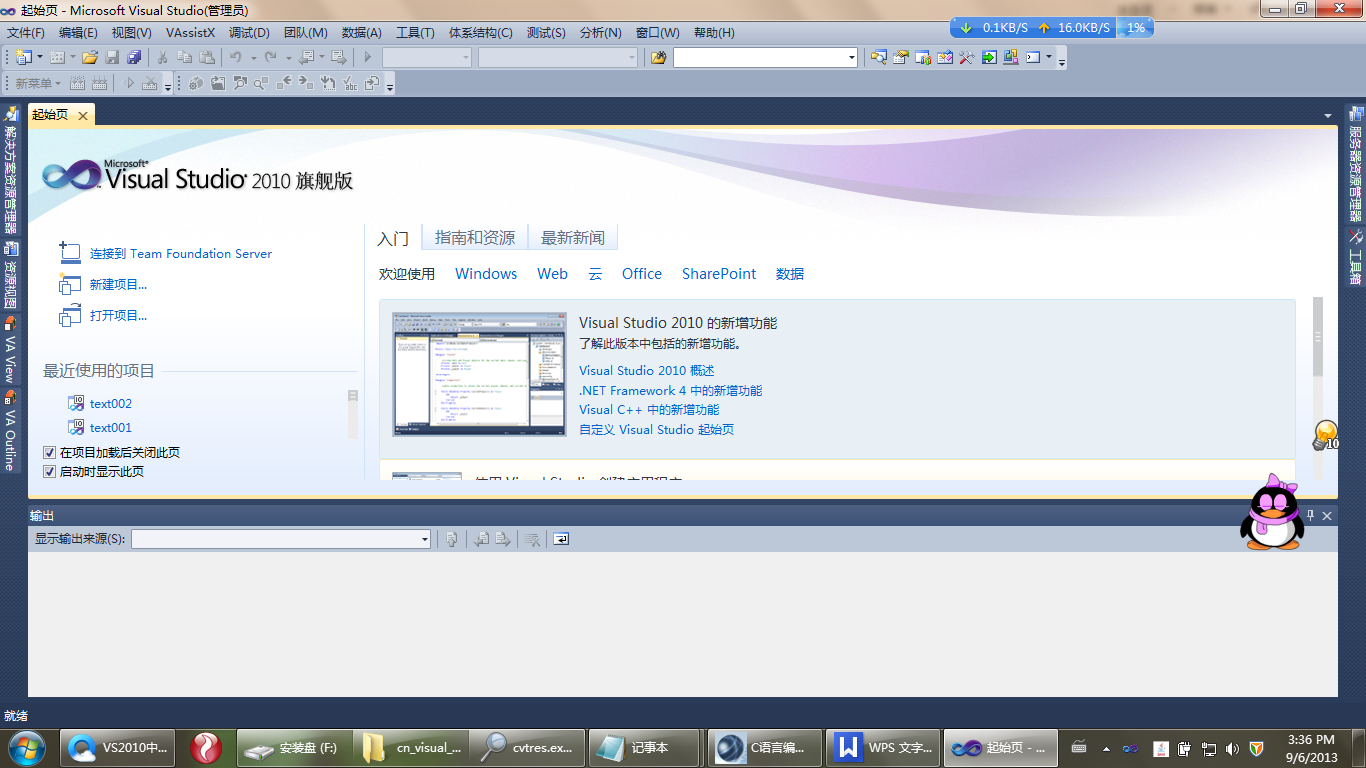Open Command Window toolbar icon

[x=1033, y=57]
